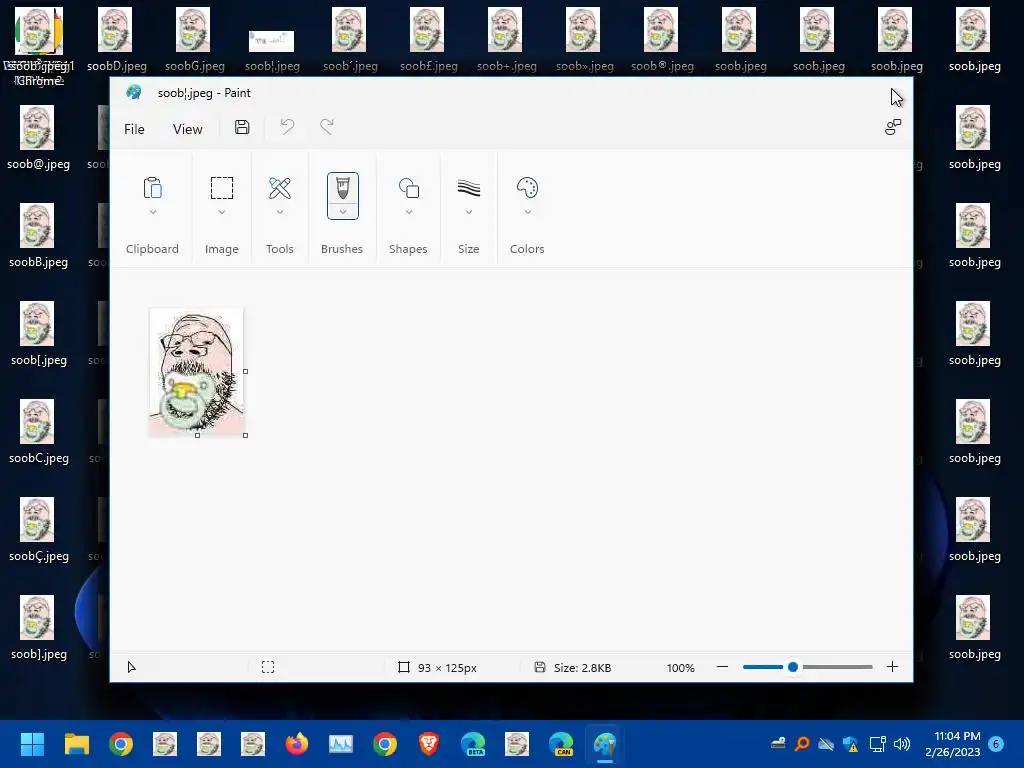Undo the last action in Paint
The height and width of the screenshot is (768, 1024).
click(287, 127)
